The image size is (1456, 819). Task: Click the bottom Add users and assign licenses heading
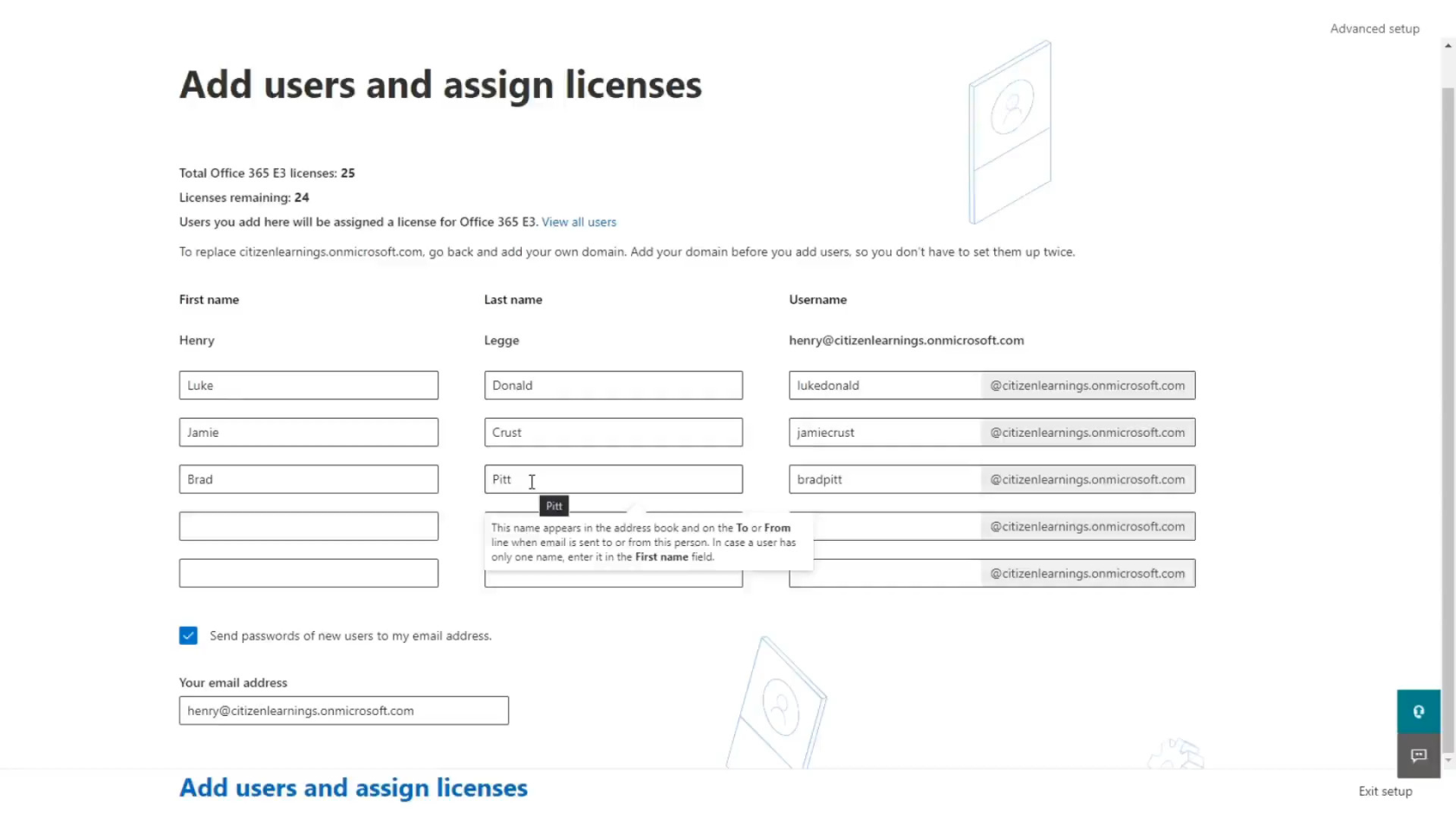pyautogui.click(x=353, y=788)
